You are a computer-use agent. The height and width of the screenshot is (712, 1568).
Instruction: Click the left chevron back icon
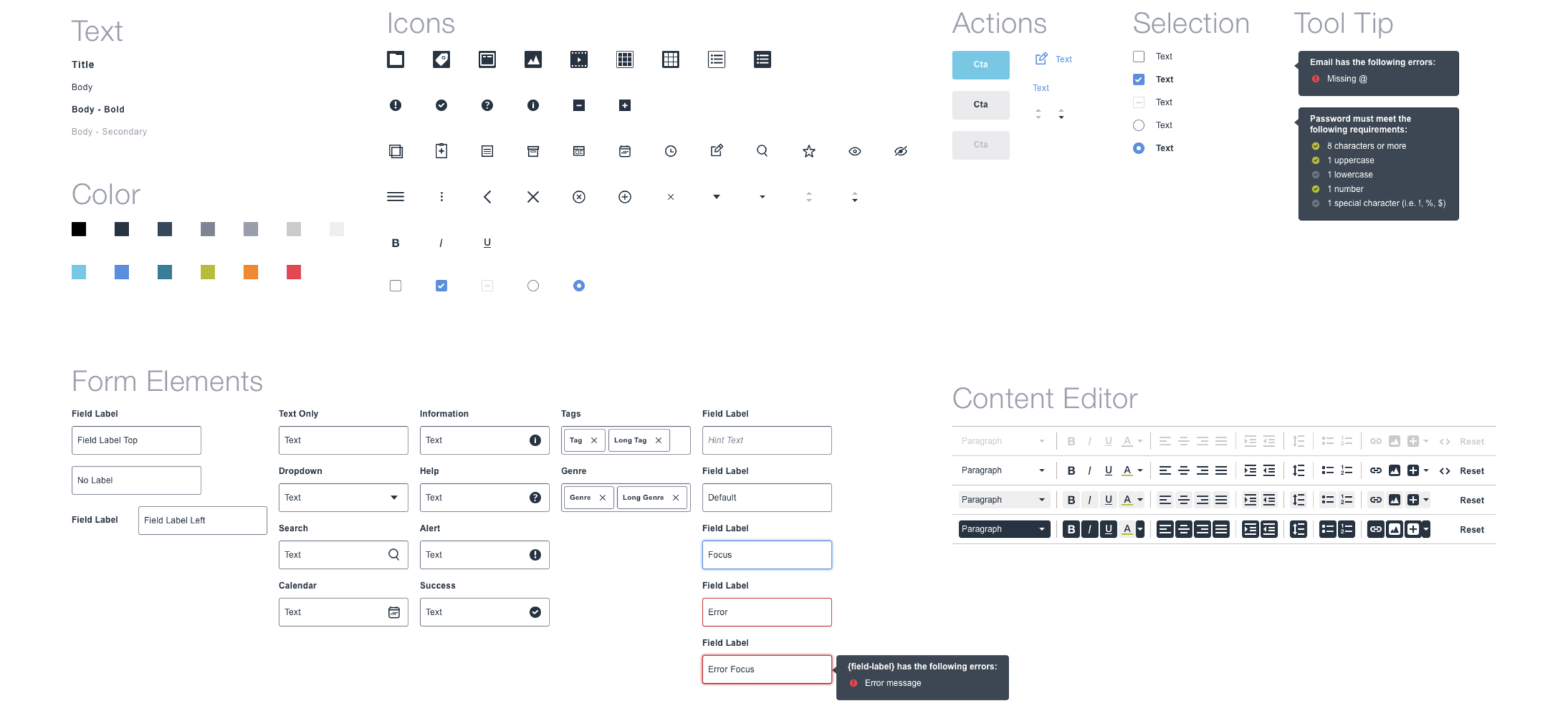coord(487,197)
